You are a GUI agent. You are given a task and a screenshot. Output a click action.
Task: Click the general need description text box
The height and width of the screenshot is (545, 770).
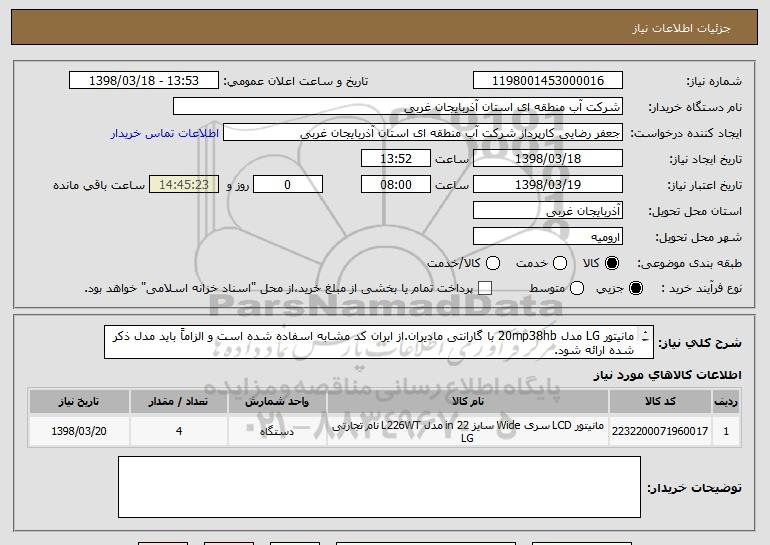(379, 342)
